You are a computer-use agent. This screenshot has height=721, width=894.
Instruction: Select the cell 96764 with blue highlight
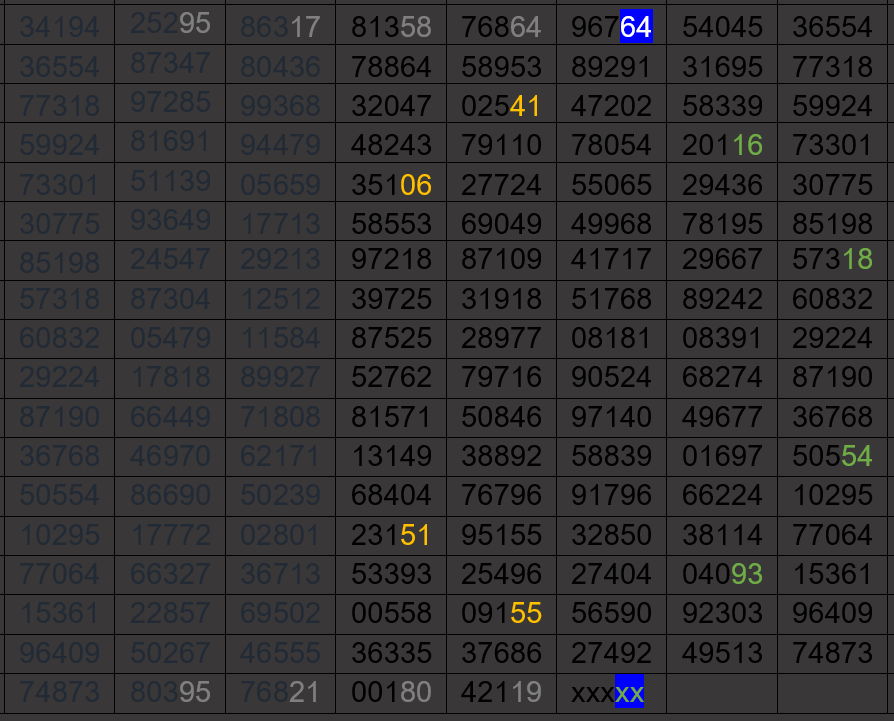point(611,28)
